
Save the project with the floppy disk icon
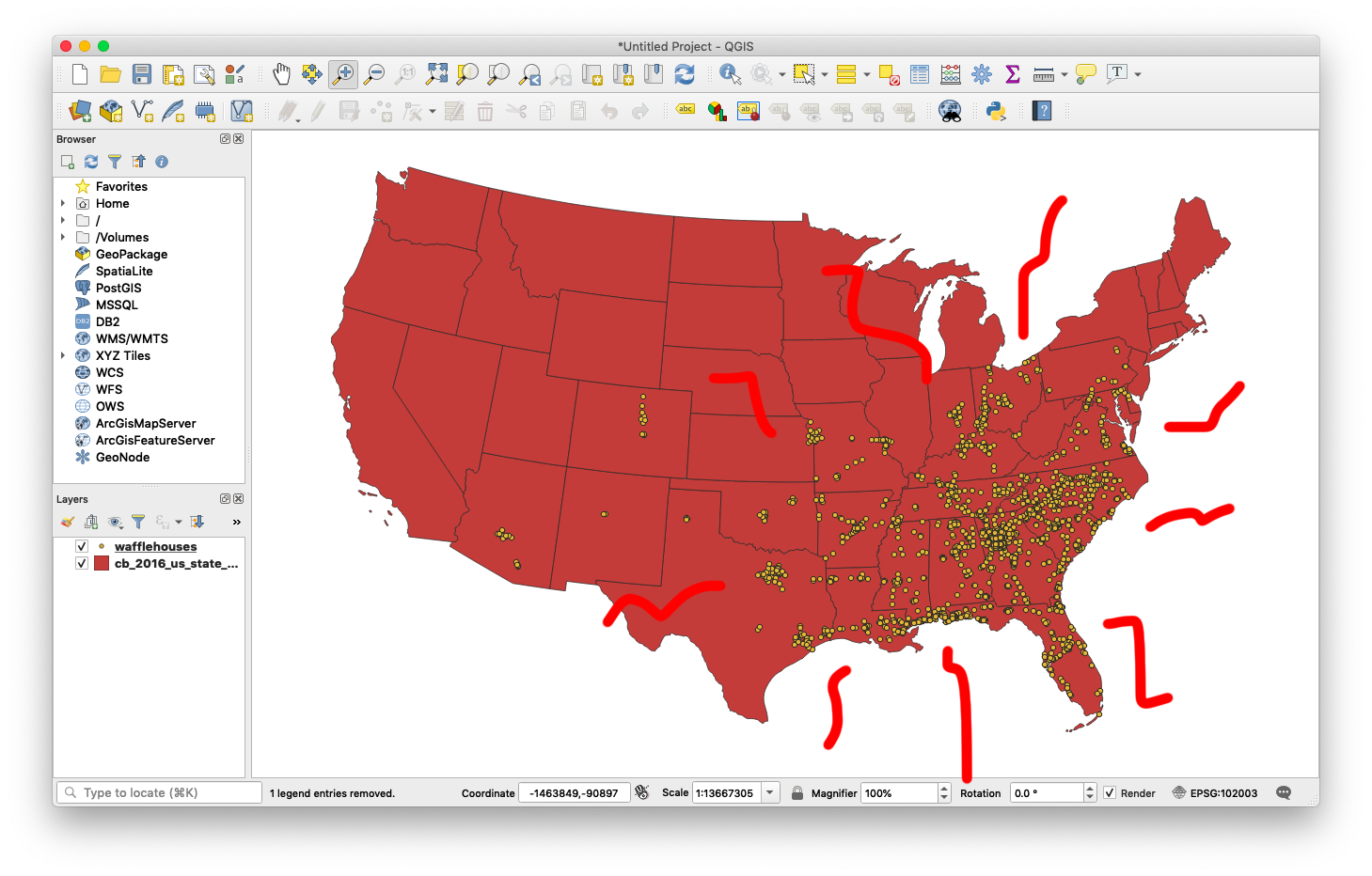pos(142,74)
